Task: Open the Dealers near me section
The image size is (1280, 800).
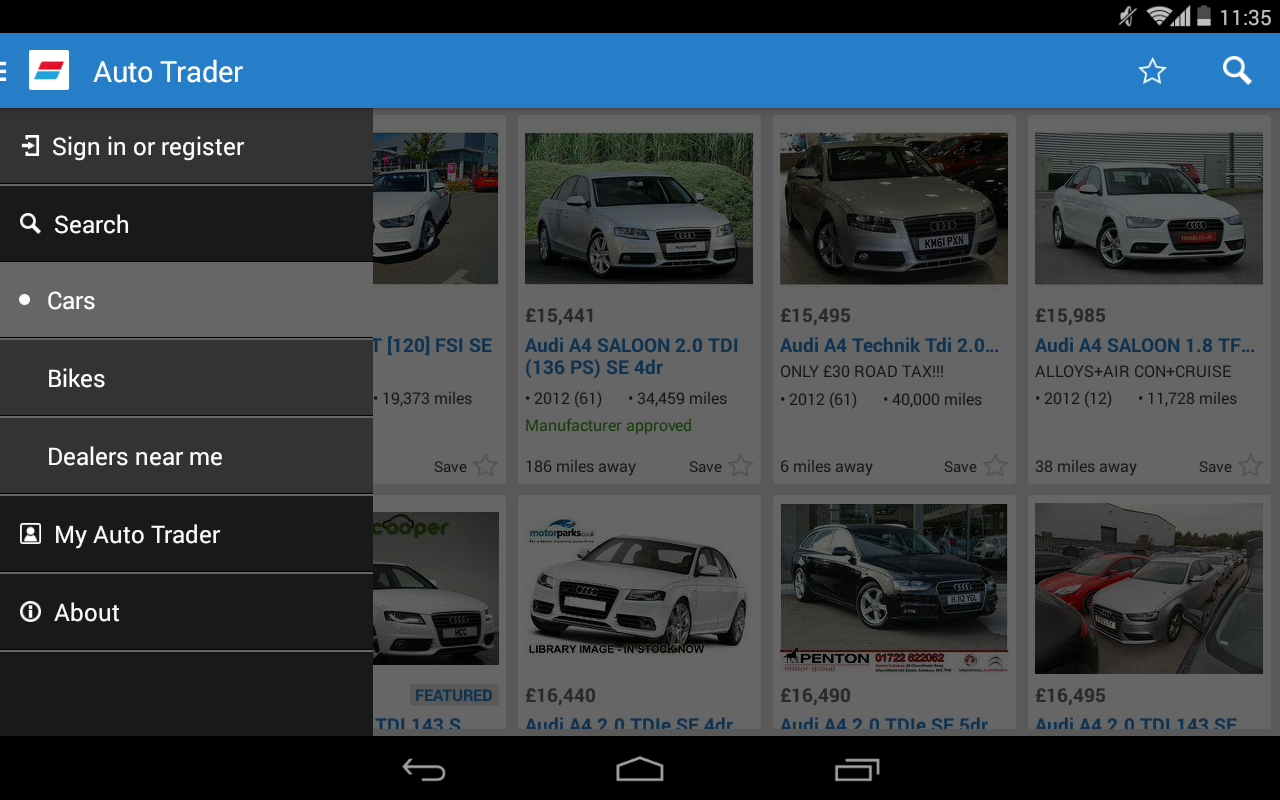Action: click(135, 456)
